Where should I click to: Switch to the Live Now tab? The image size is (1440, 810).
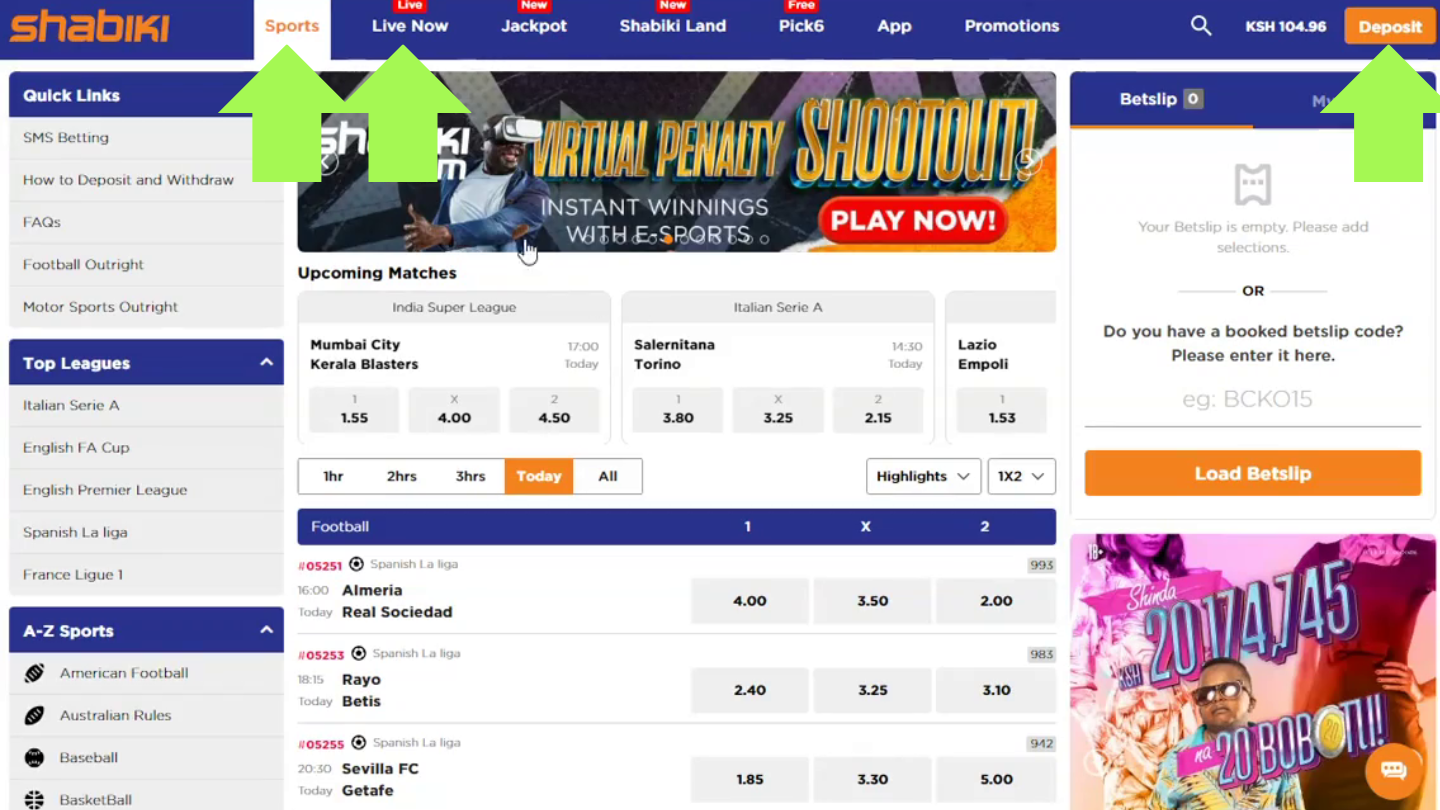(410, 26)
